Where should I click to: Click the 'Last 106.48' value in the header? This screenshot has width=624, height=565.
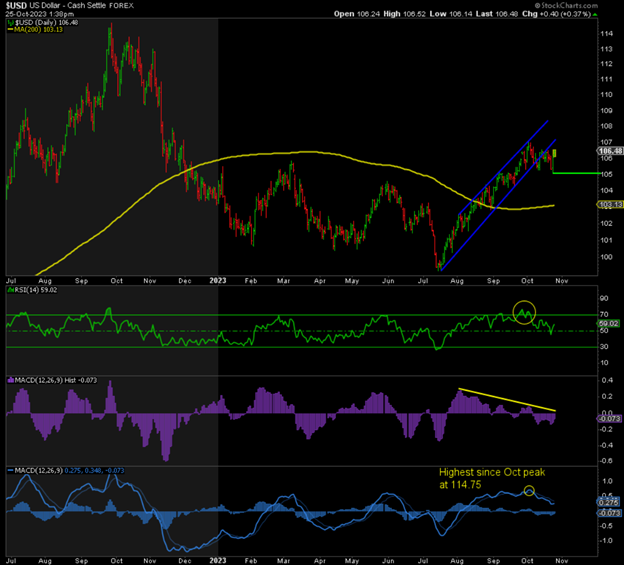497,14
